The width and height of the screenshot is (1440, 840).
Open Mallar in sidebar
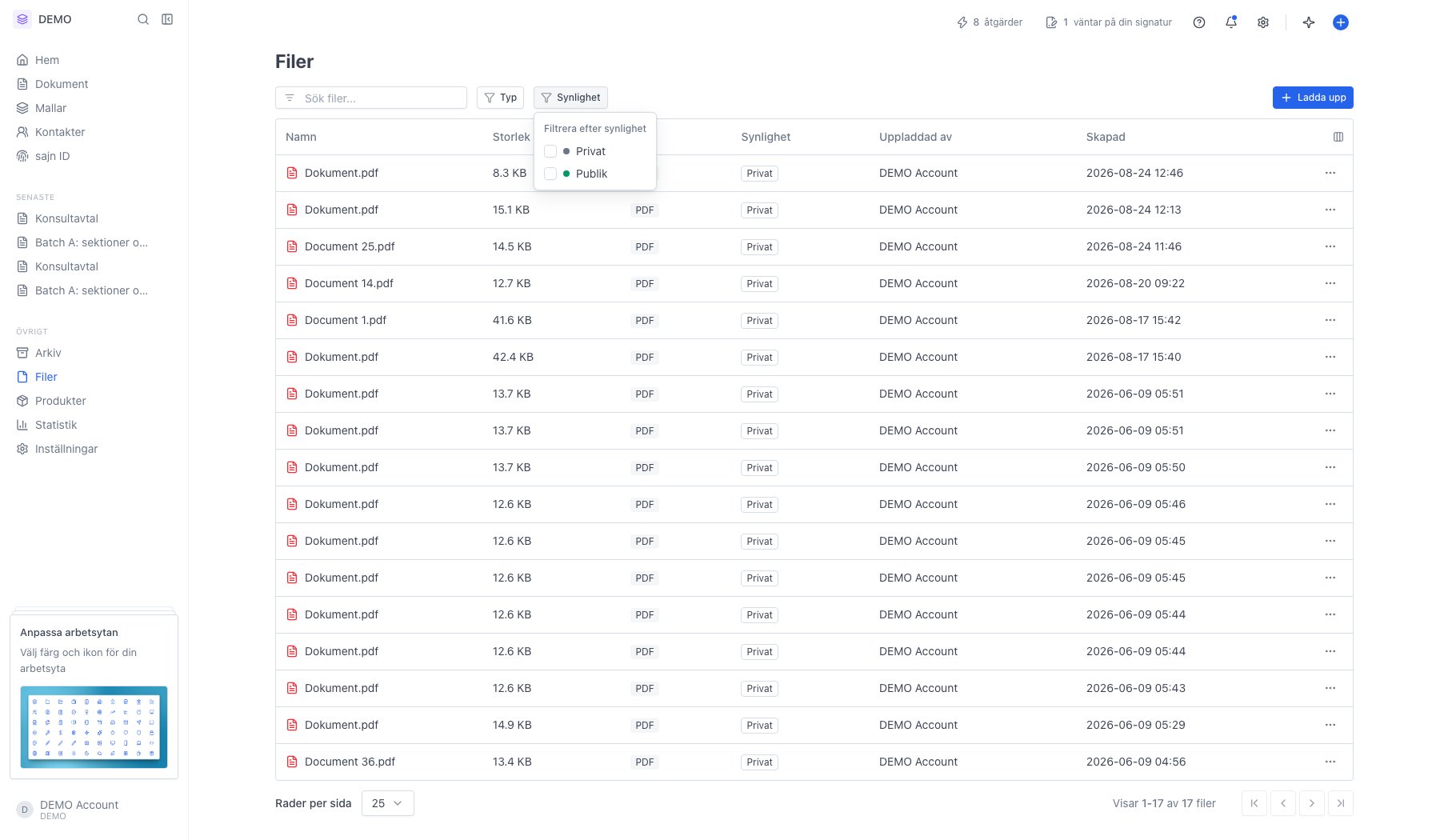point(50,108)
